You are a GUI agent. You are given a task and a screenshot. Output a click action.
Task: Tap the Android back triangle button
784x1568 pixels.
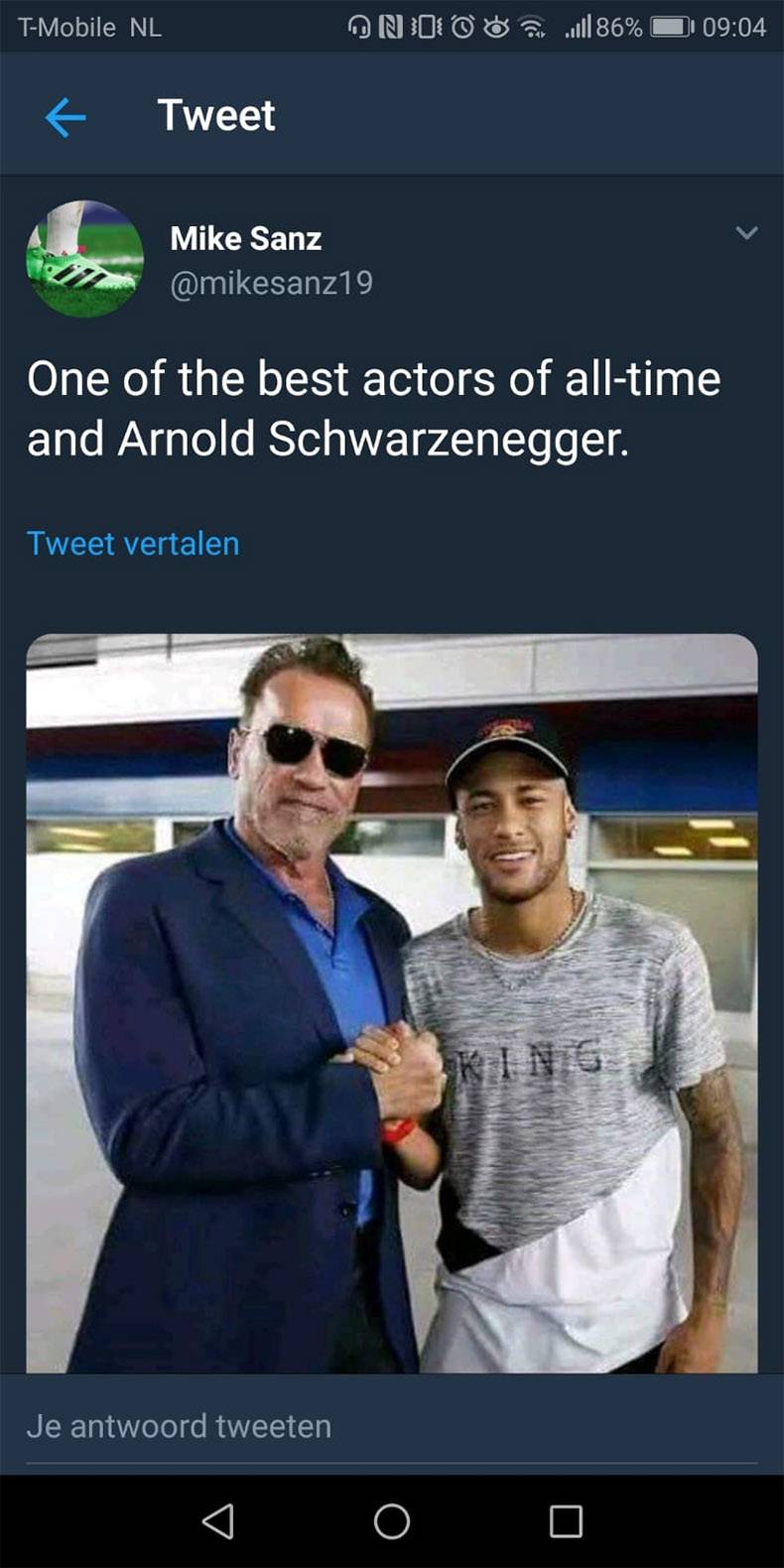[x=217, y=1520]
